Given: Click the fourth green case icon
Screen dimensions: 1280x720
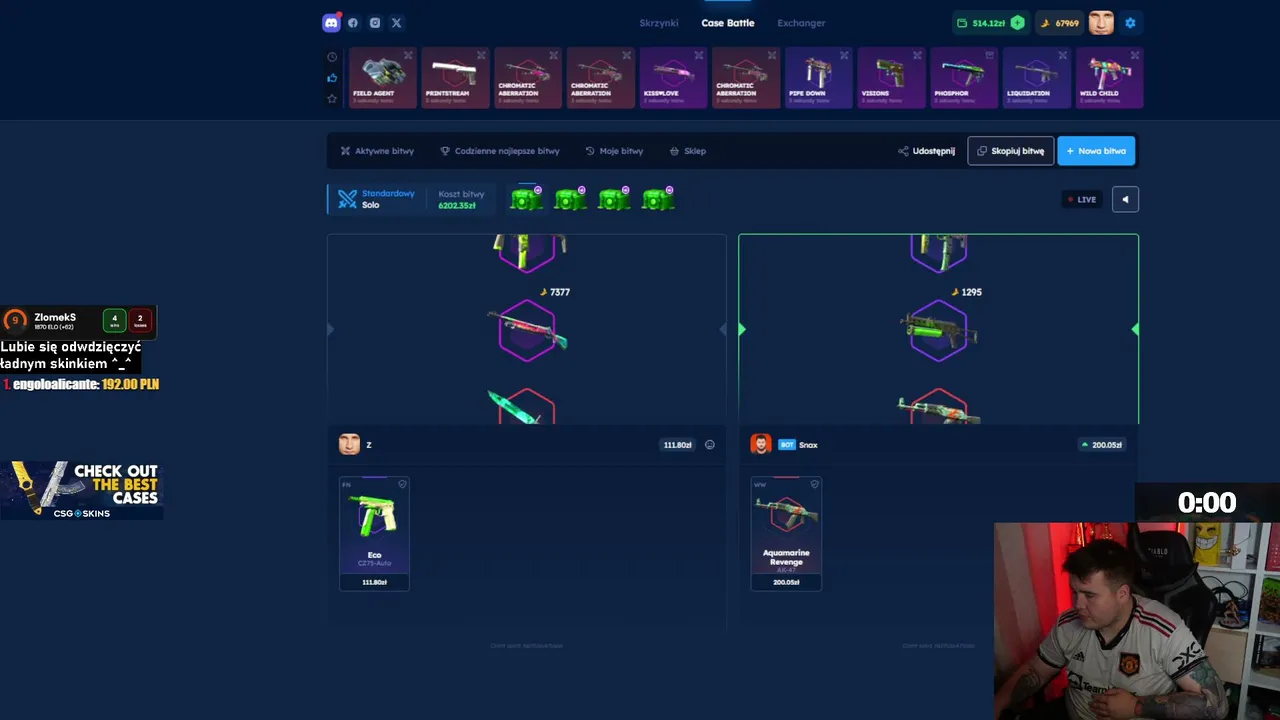Looking at the screenshot, I should (x=658, y=199).
